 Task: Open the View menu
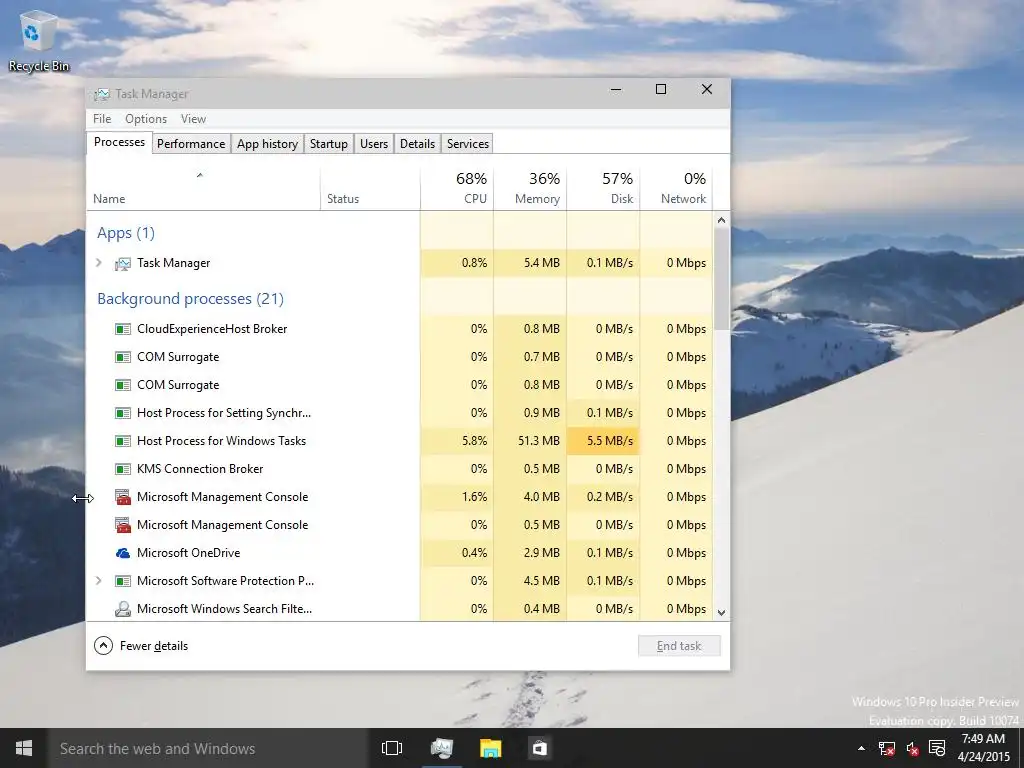pyautogui.click(x=193, y=119)
